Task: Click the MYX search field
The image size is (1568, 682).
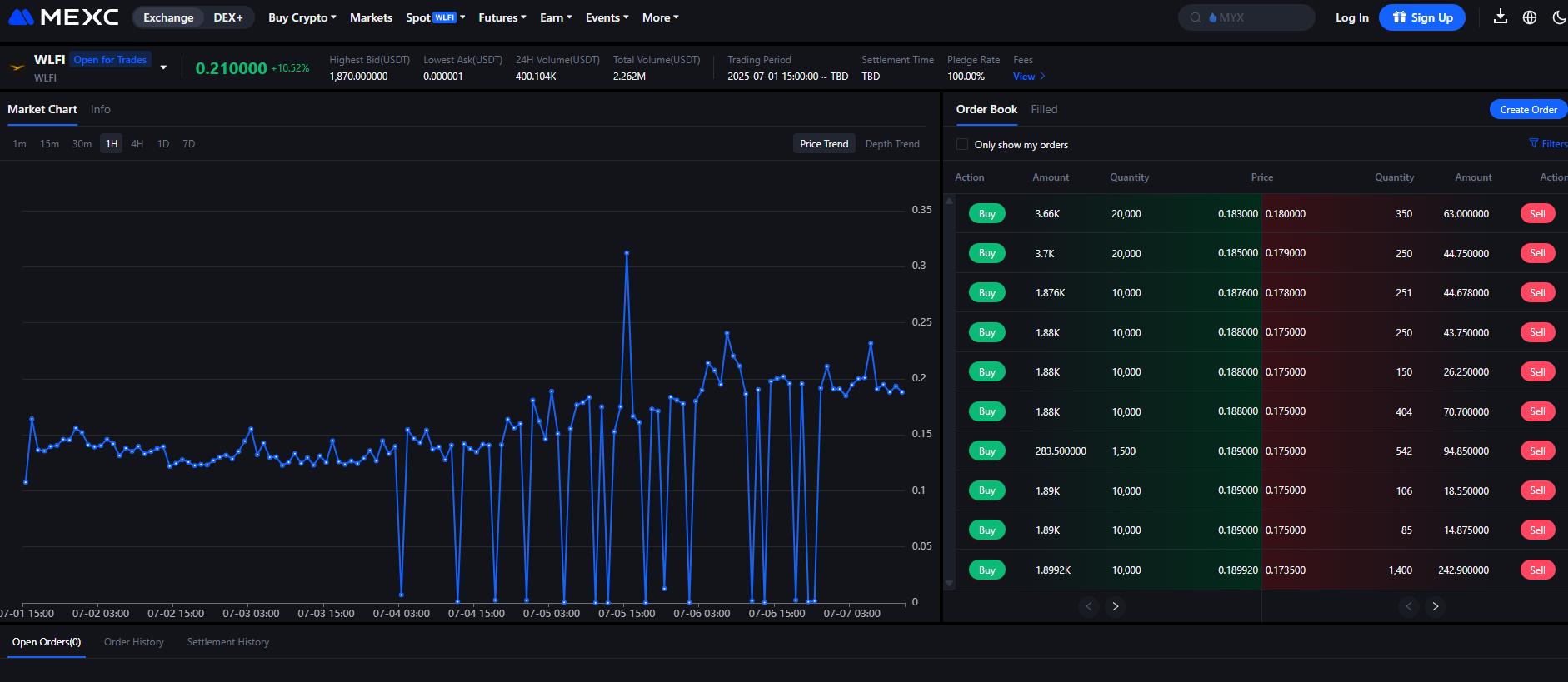Action: click(1246, 17)
